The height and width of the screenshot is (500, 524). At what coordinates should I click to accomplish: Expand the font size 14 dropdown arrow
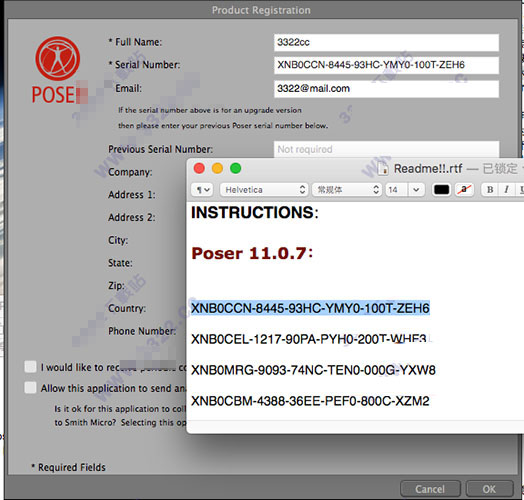(416, 190)
